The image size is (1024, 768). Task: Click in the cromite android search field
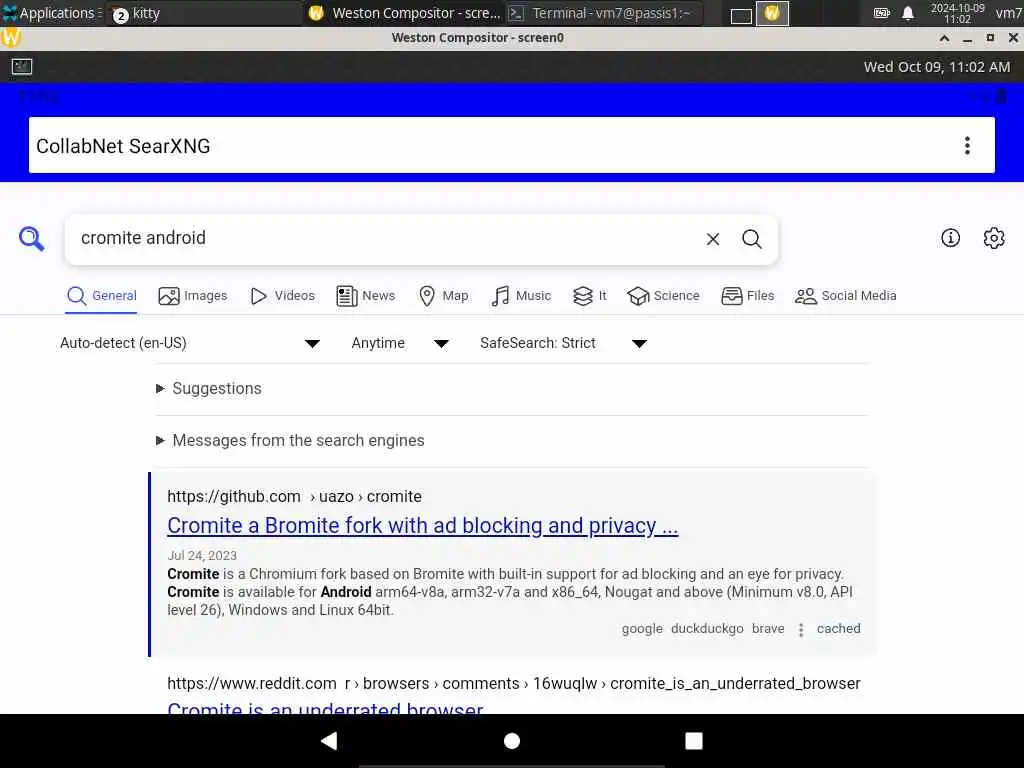point(385,238)
